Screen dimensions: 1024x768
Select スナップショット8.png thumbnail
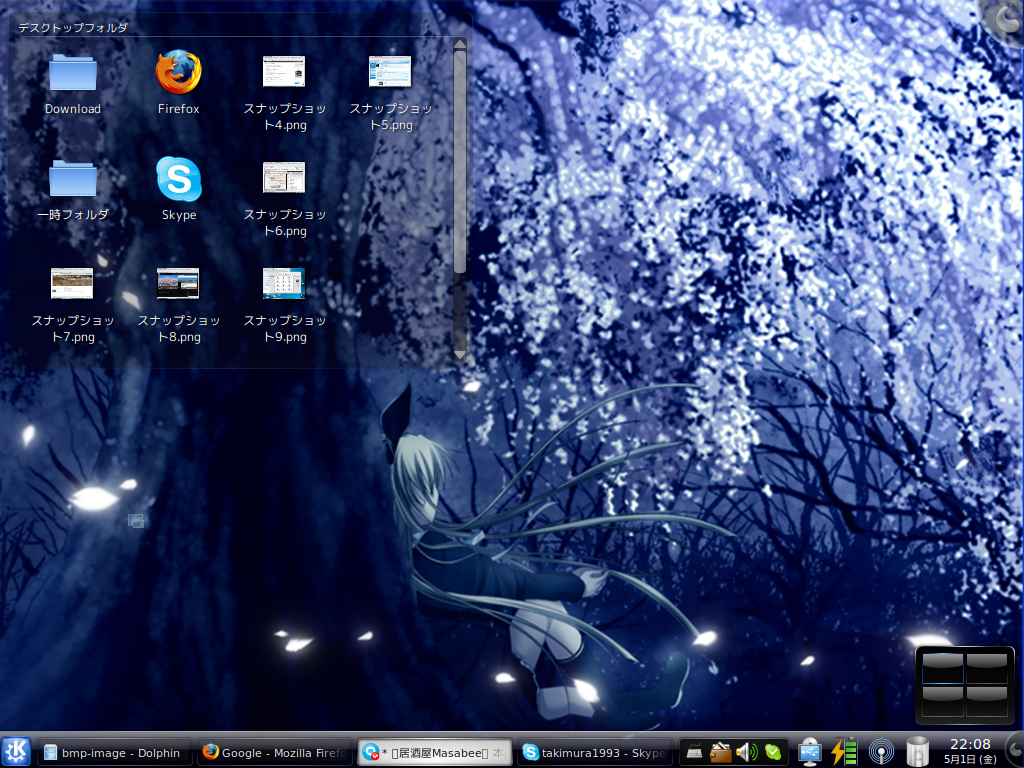click(x=178, y=283)
